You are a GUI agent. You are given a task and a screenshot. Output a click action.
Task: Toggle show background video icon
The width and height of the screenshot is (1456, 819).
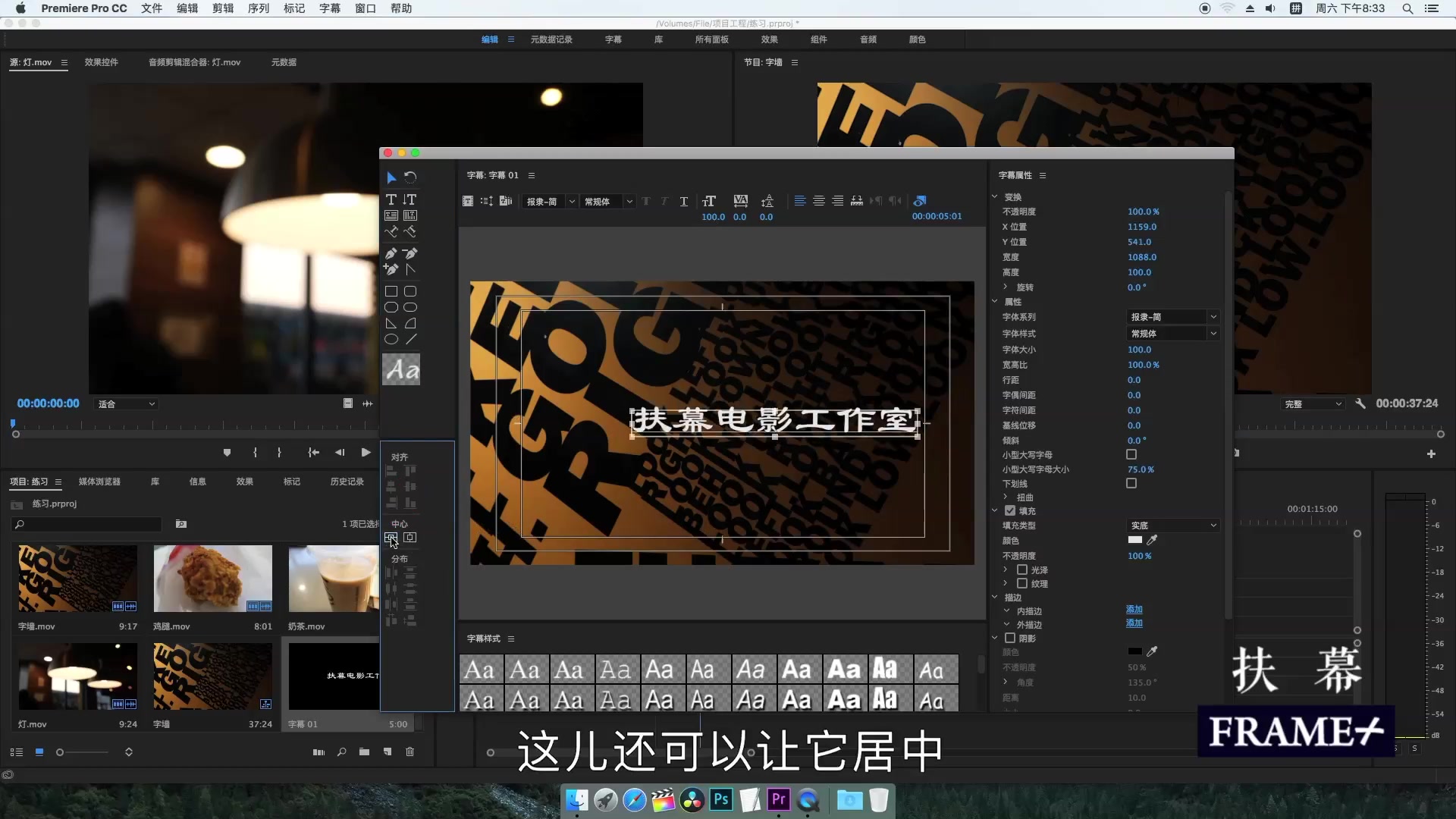[x=920, y=201]
